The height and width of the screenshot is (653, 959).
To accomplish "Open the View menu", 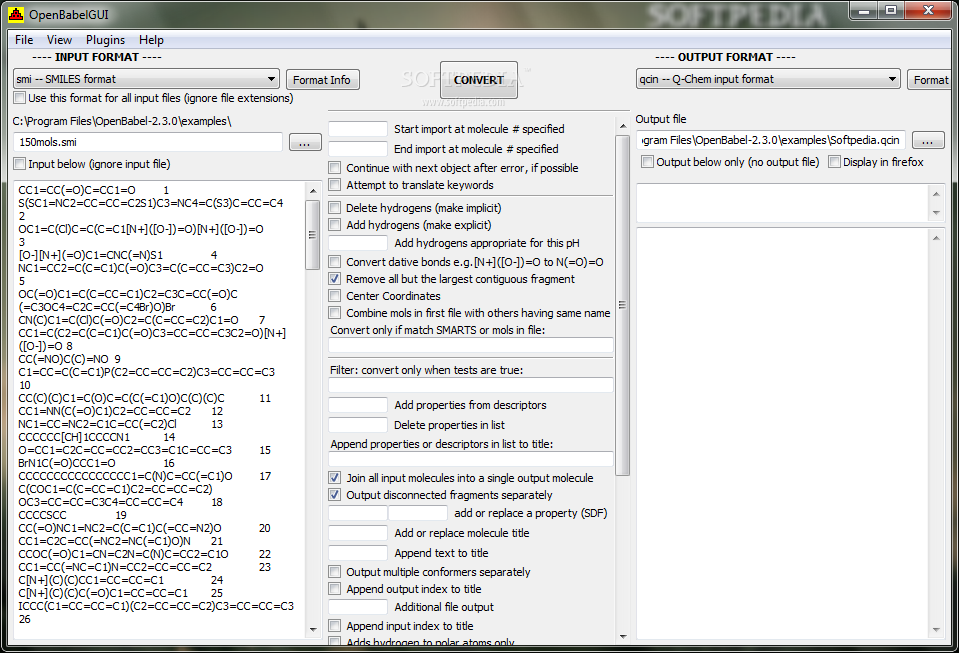I will pyautogui.click(x=59, y=40).
